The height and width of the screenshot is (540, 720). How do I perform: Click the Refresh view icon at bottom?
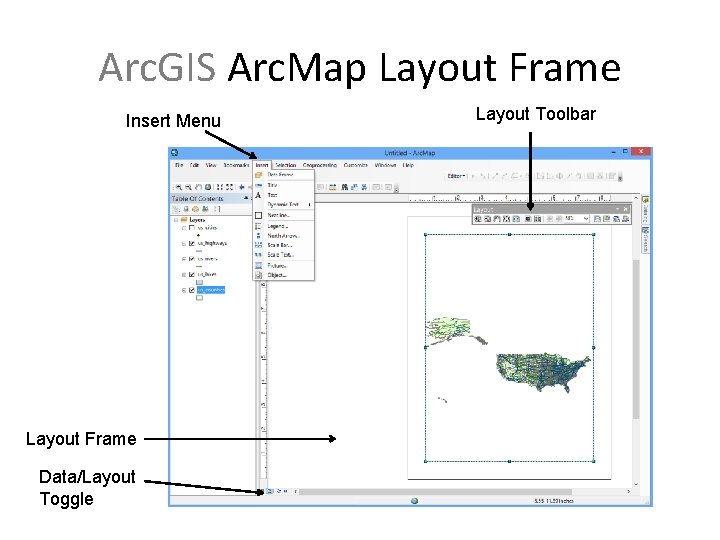278,491
